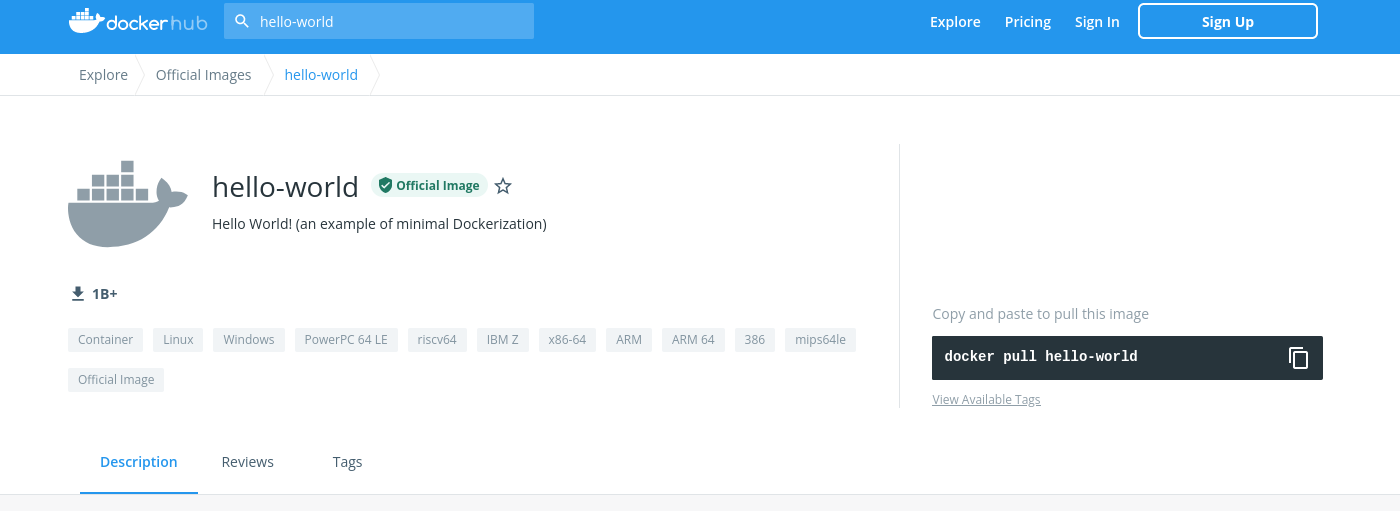Click the download count icon
Viewport: 1400px width, 511px height.
coord(78,294)
